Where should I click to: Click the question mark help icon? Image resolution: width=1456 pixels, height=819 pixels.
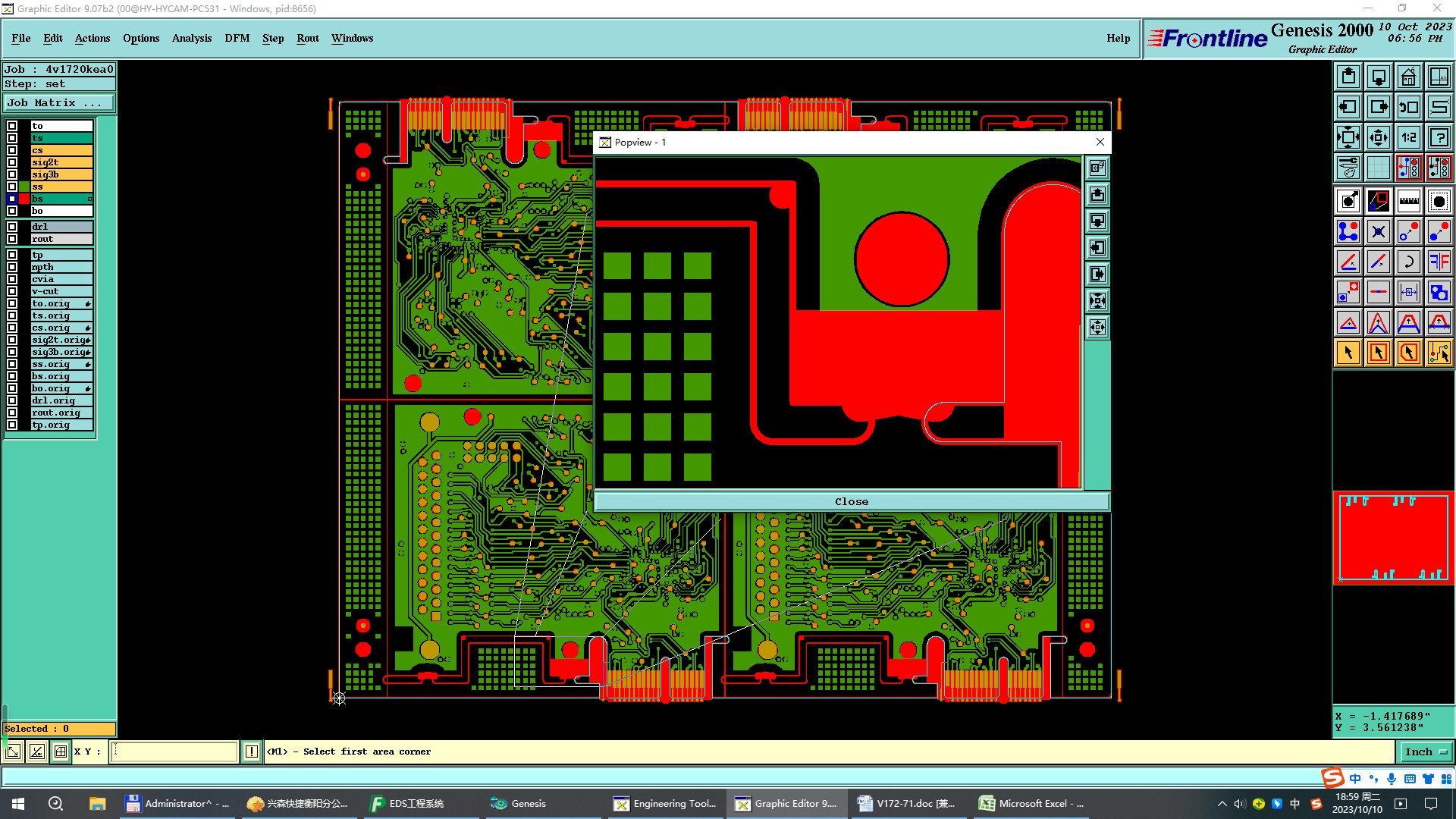tap(1439, 137)
